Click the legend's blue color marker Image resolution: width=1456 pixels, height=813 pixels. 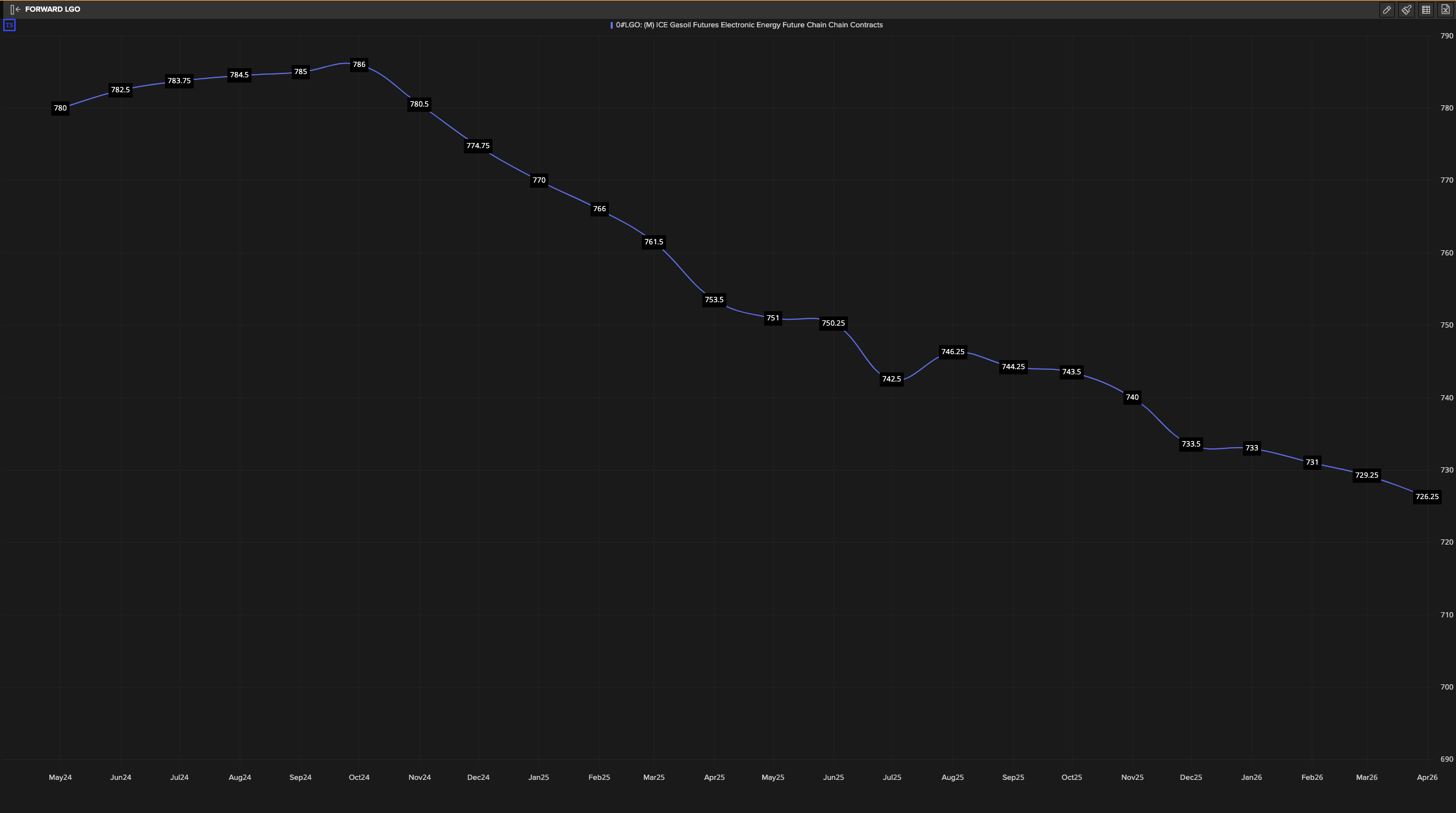pos(611,25)
